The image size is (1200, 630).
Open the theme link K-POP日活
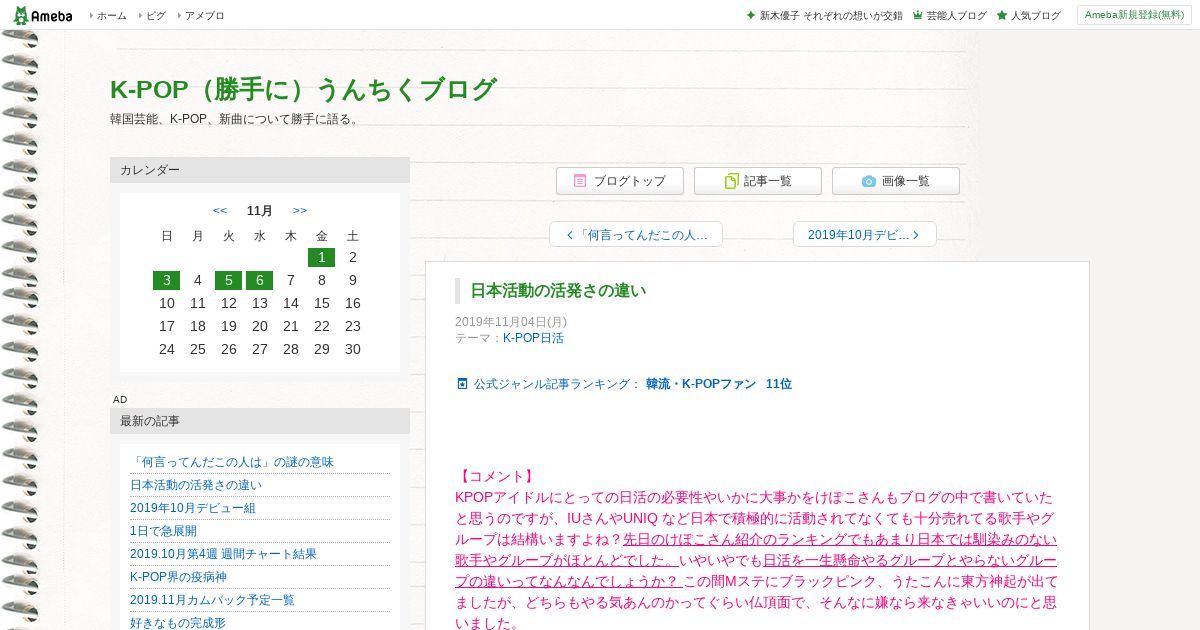[x=533, y=338]
